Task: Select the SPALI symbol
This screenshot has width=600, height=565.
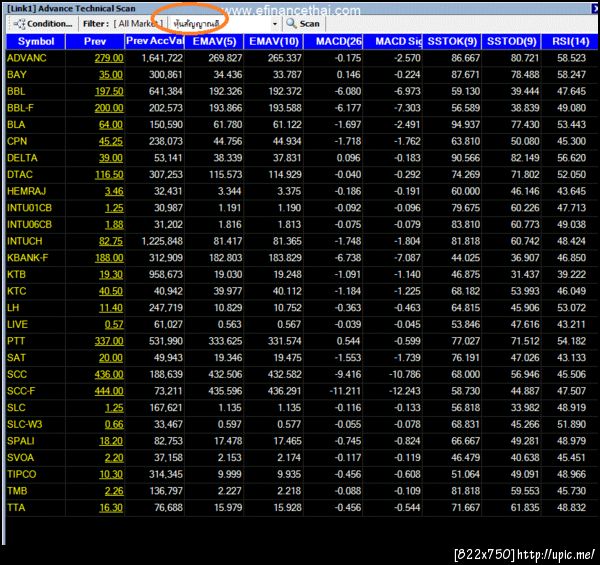Action: [x=21, y=441]
